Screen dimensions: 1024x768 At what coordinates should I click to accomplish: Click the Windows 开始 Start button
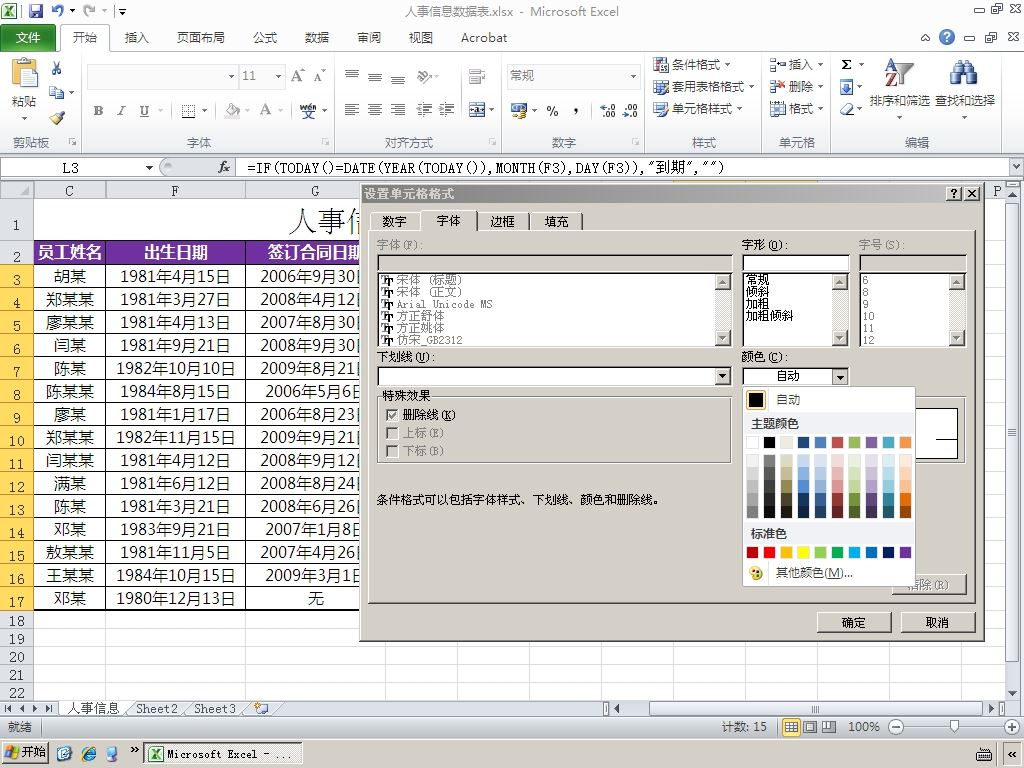pyautogui.click(x=26, y=752)
